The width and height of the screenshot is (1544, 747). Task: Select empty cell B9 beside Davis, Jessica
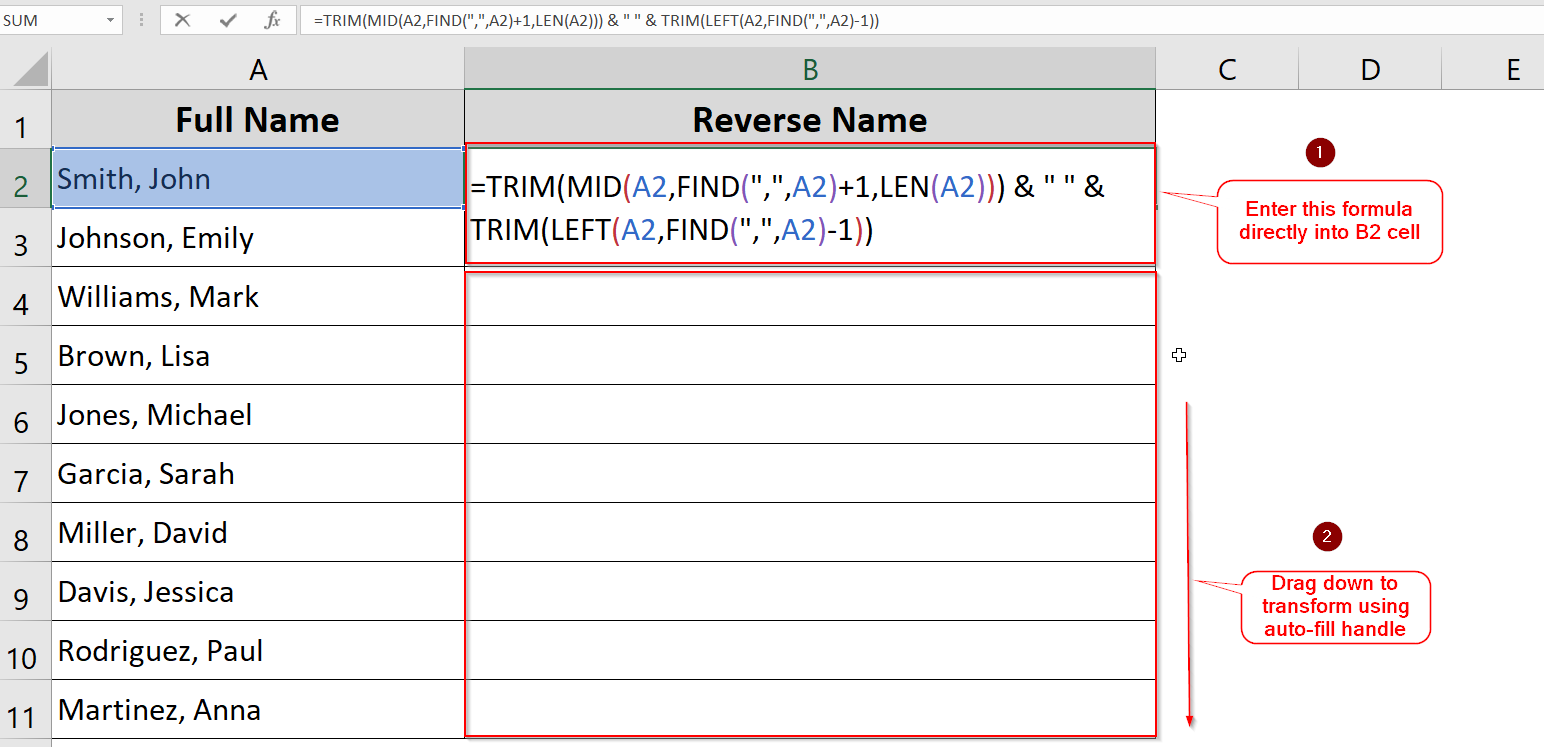click(810, 591)
